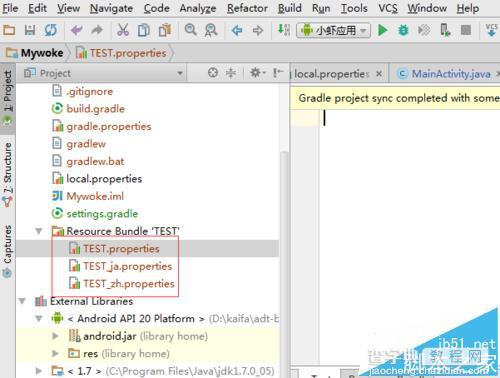This screenshot has width=500, height=378.
Task: Click the hide project panel icon
Action: (278, 73)
